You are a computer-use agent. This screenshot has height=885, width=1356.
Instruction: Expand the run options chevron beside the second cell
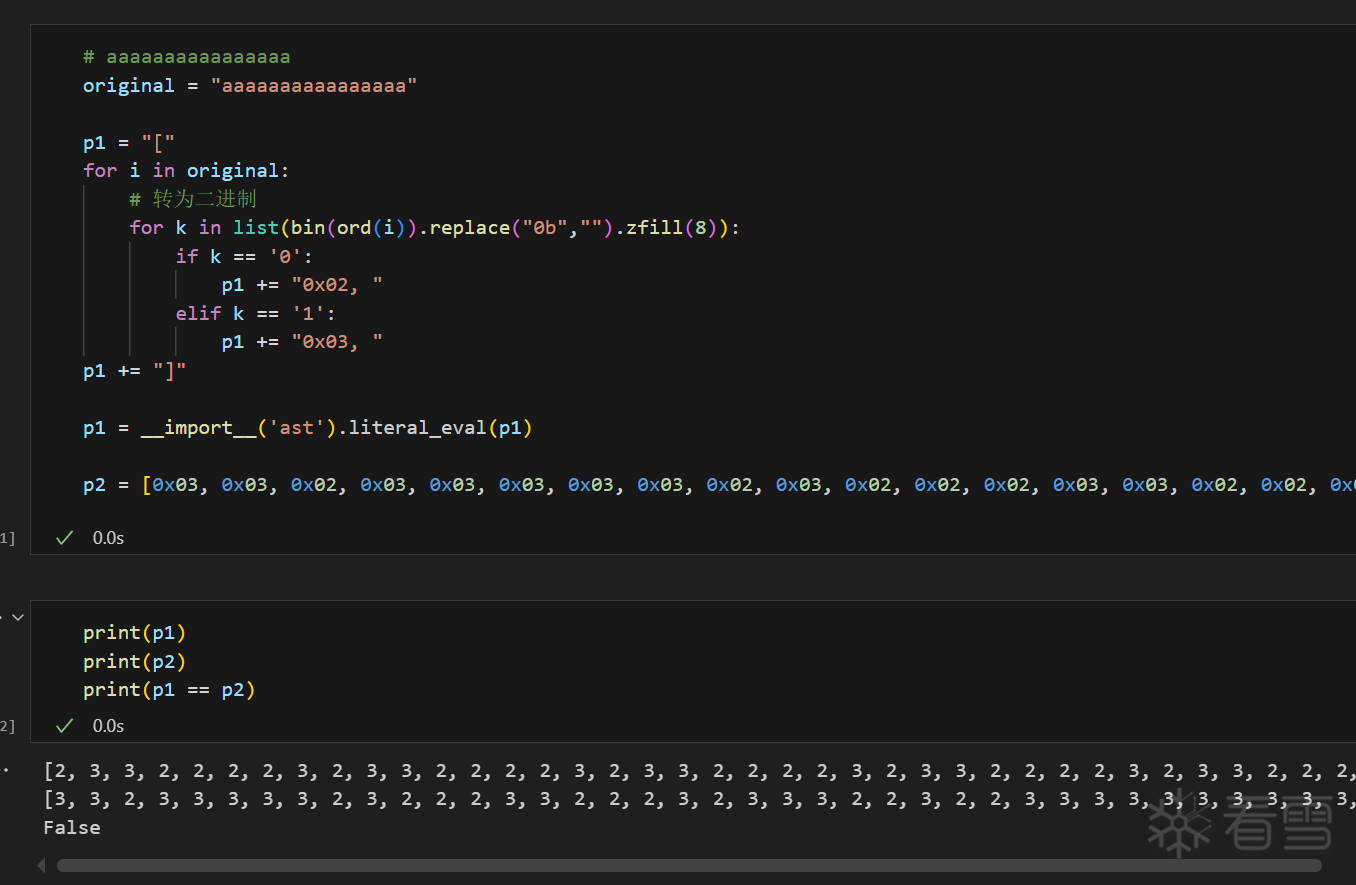point(17,618)
